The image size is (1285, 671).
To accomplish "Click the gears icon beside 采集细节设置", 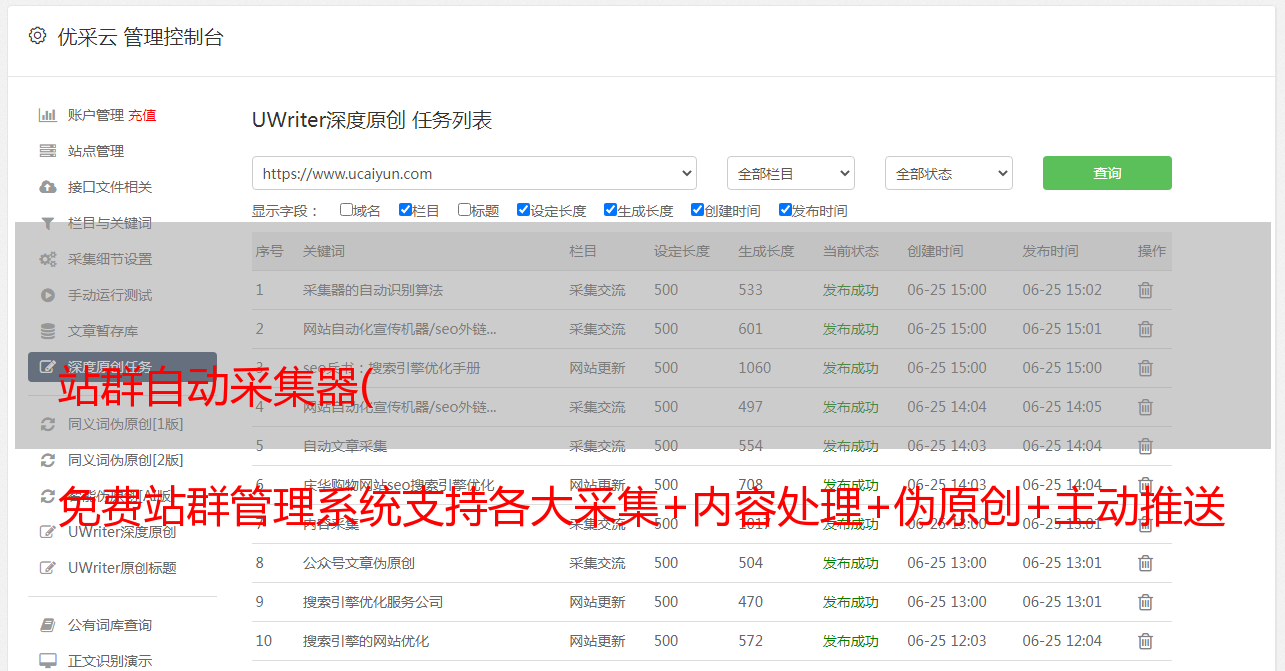I will coord(47,259).
